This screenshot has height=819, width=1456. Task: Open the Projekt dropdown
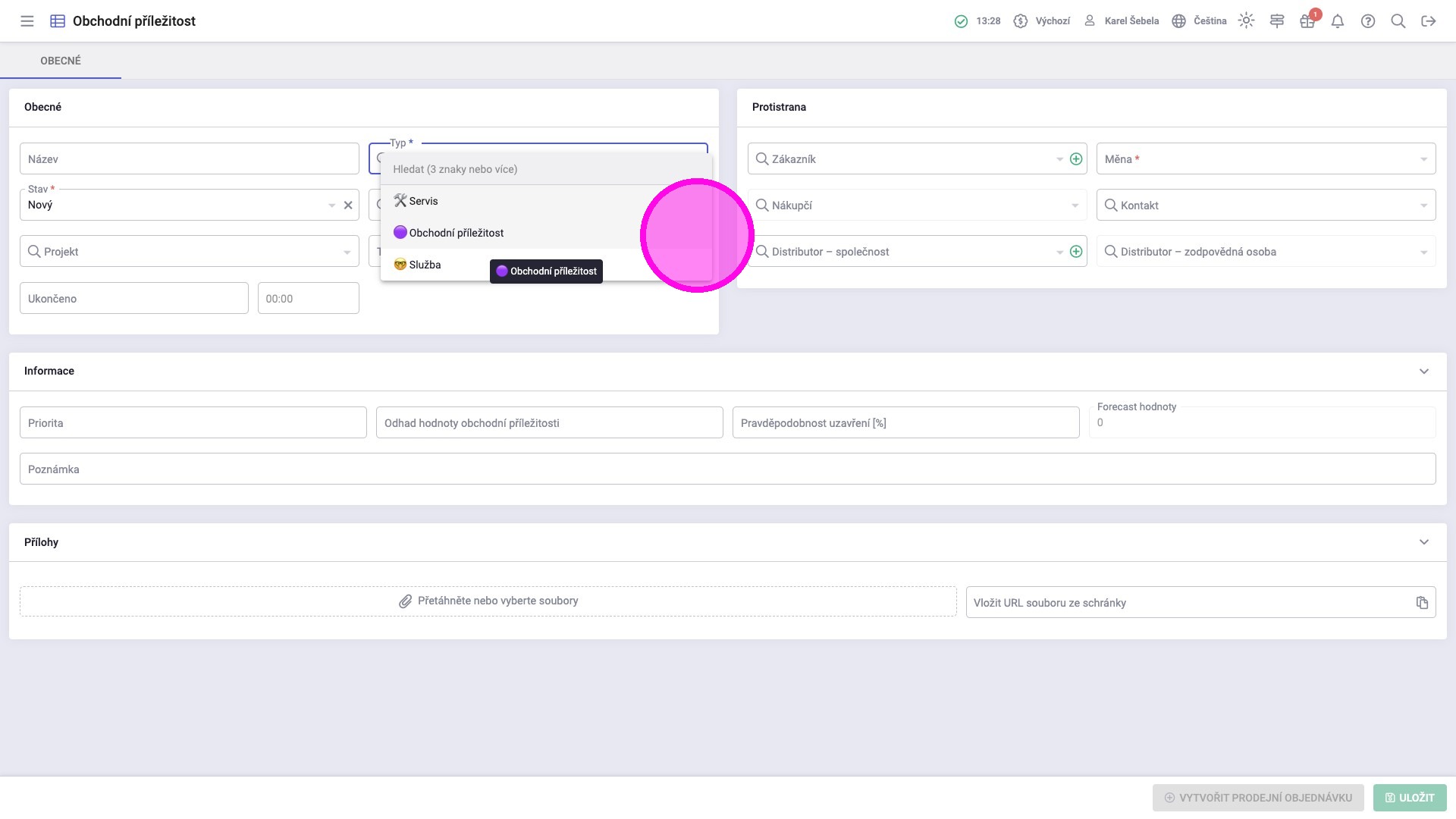coord(347,252)
